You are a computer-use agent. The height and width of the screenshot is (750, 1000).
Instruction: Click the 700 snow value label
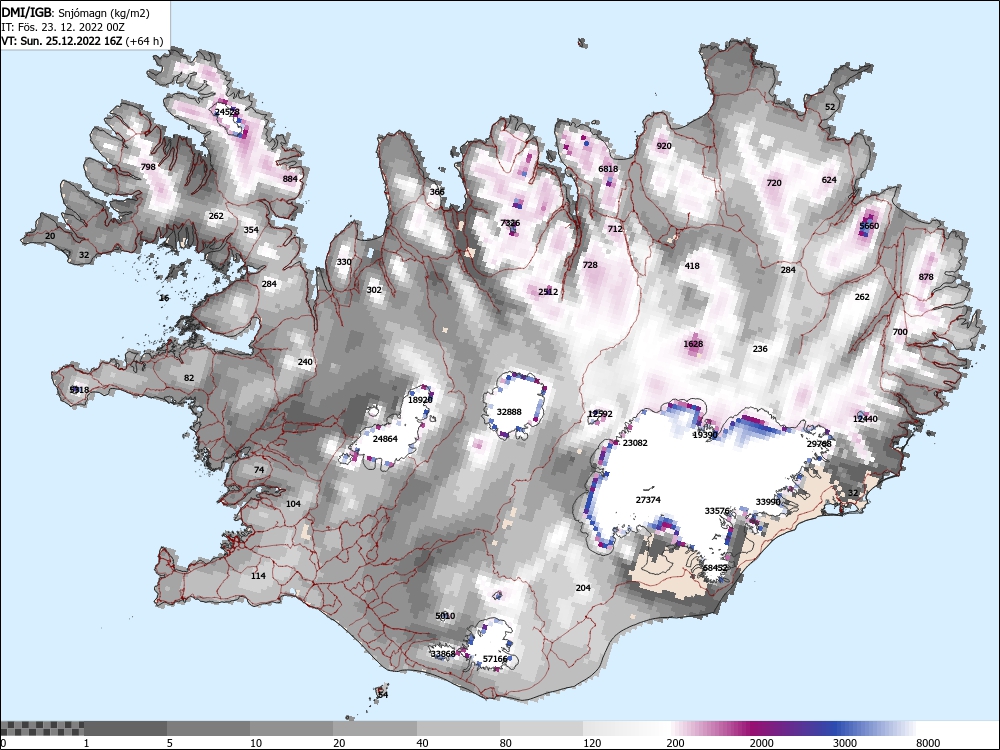click(900, 332)
